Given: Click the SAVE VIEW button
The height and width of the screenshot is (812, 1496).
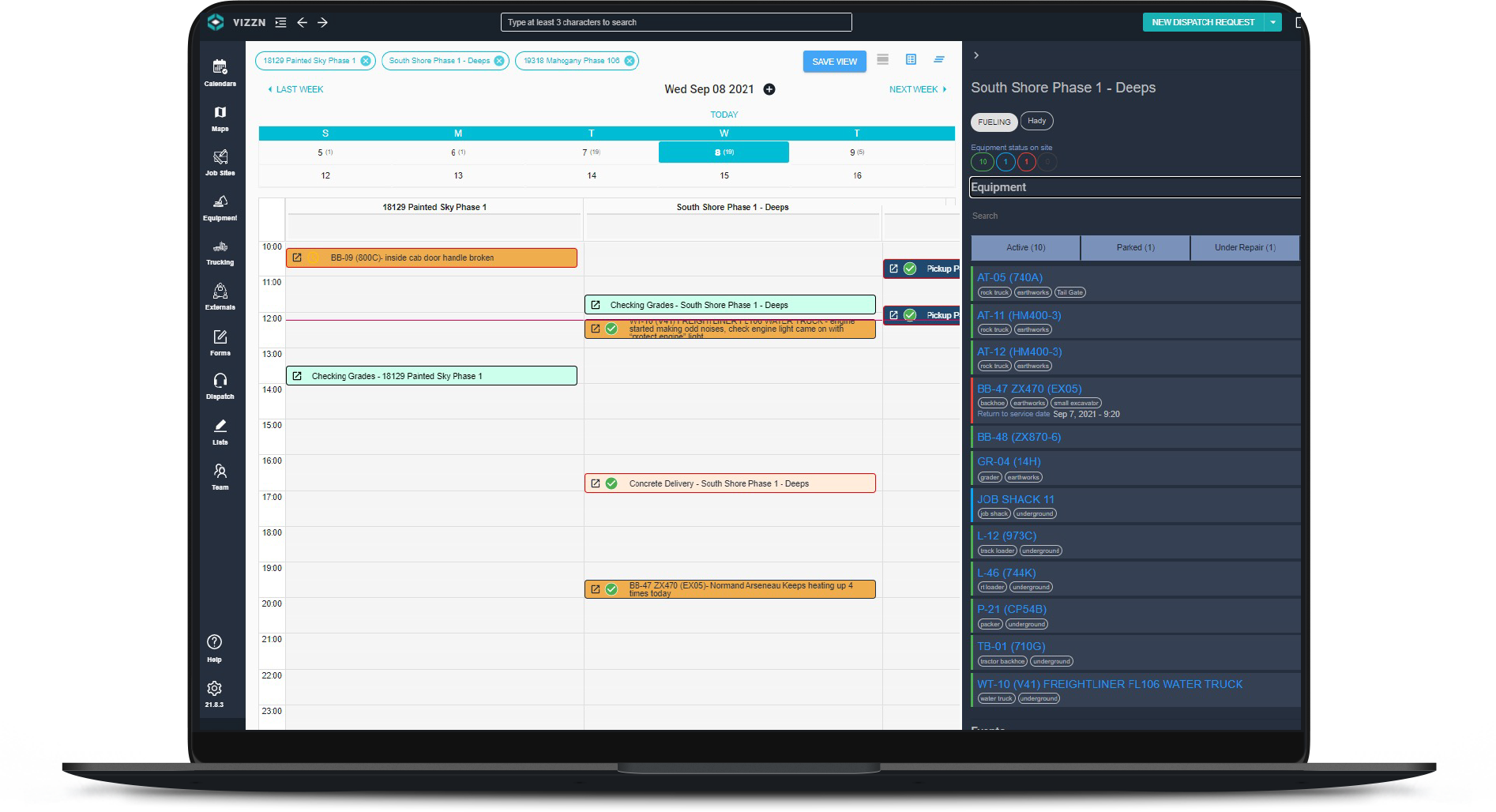Looking at the screenshot, I should [834, 62].
